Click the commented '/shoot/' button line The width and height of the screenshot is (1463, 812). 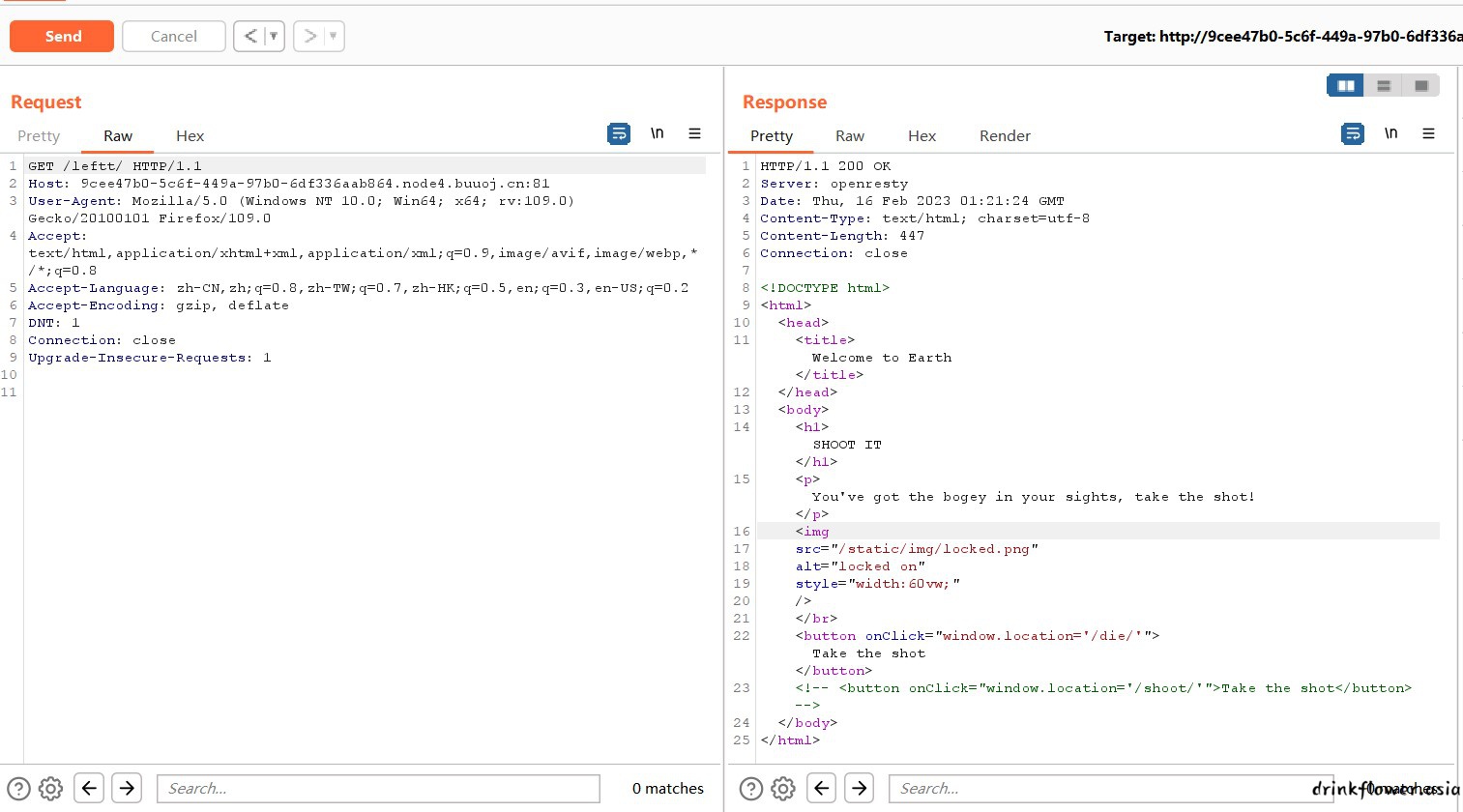pos(1103,688)
